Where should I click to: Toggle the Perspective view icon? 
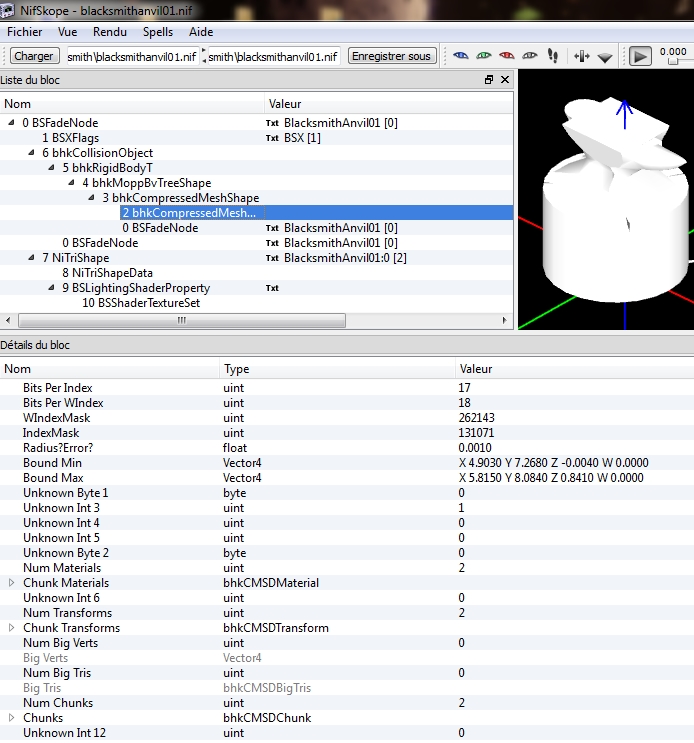[605, 58]
